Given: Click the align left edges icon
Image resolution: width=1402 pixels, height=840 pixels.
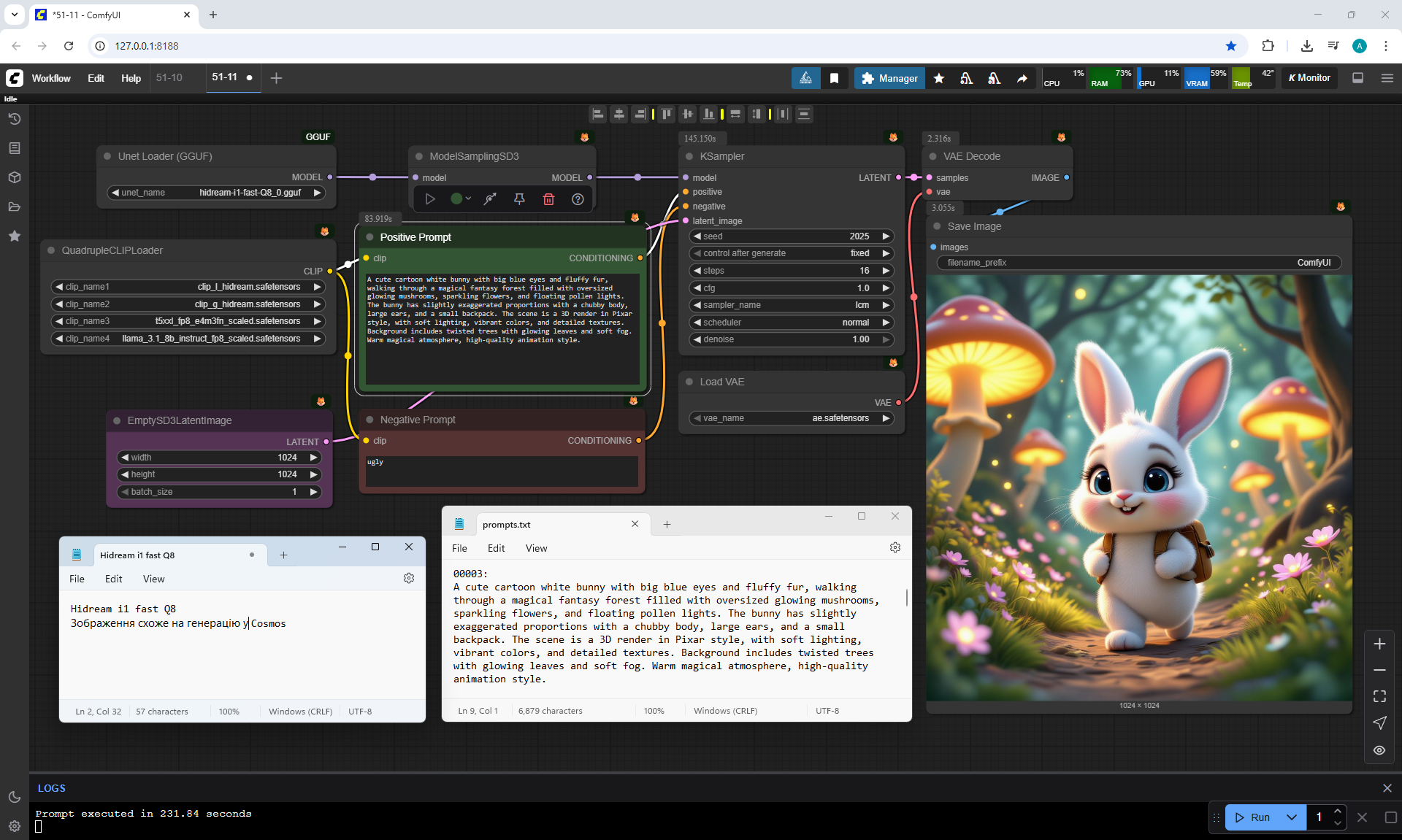Looking at the screenshot, I should click(x=598, y=114).
